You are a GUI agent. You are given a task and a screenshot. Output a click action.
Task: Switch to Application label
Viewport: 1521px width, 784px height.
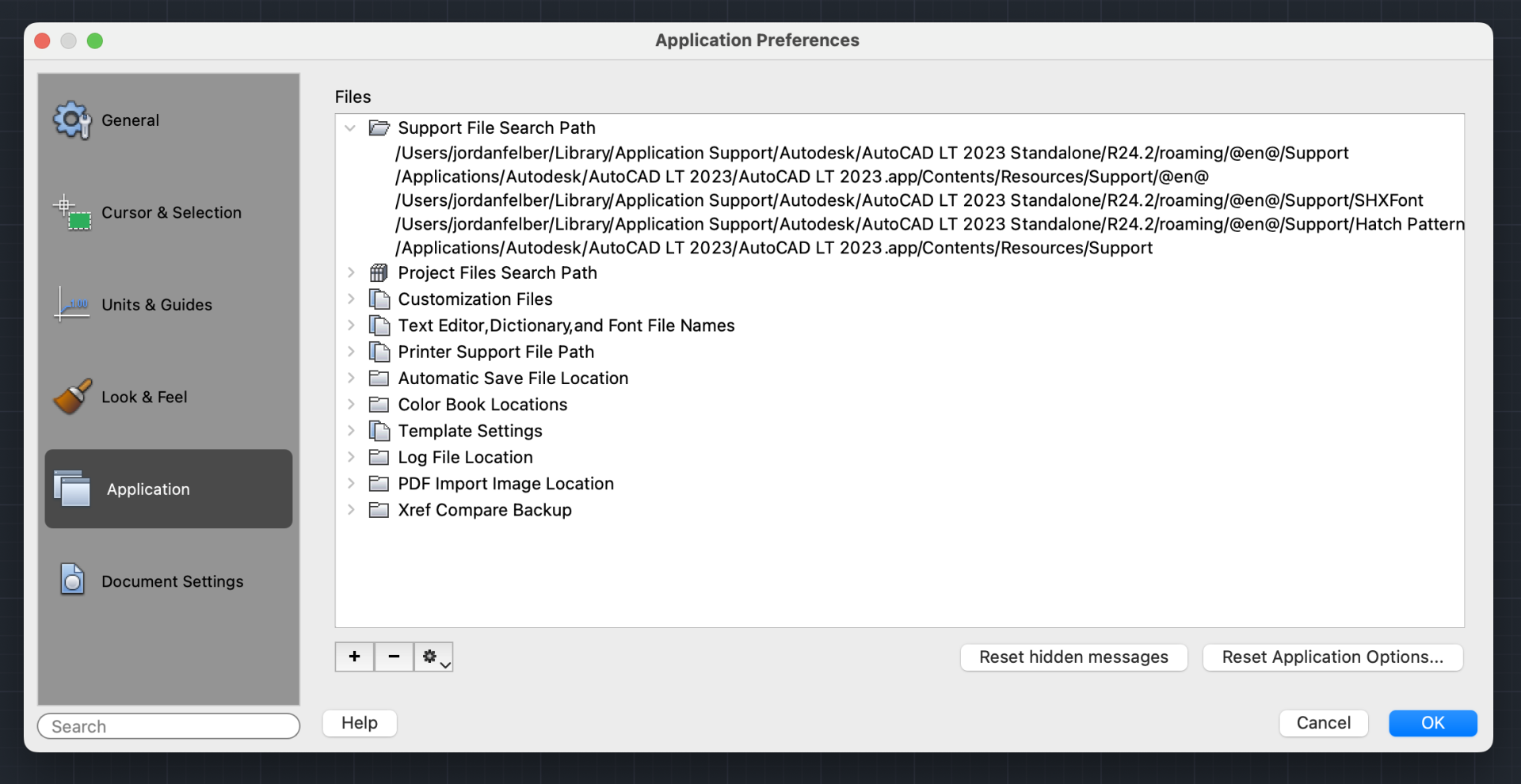tap(148, 489)
